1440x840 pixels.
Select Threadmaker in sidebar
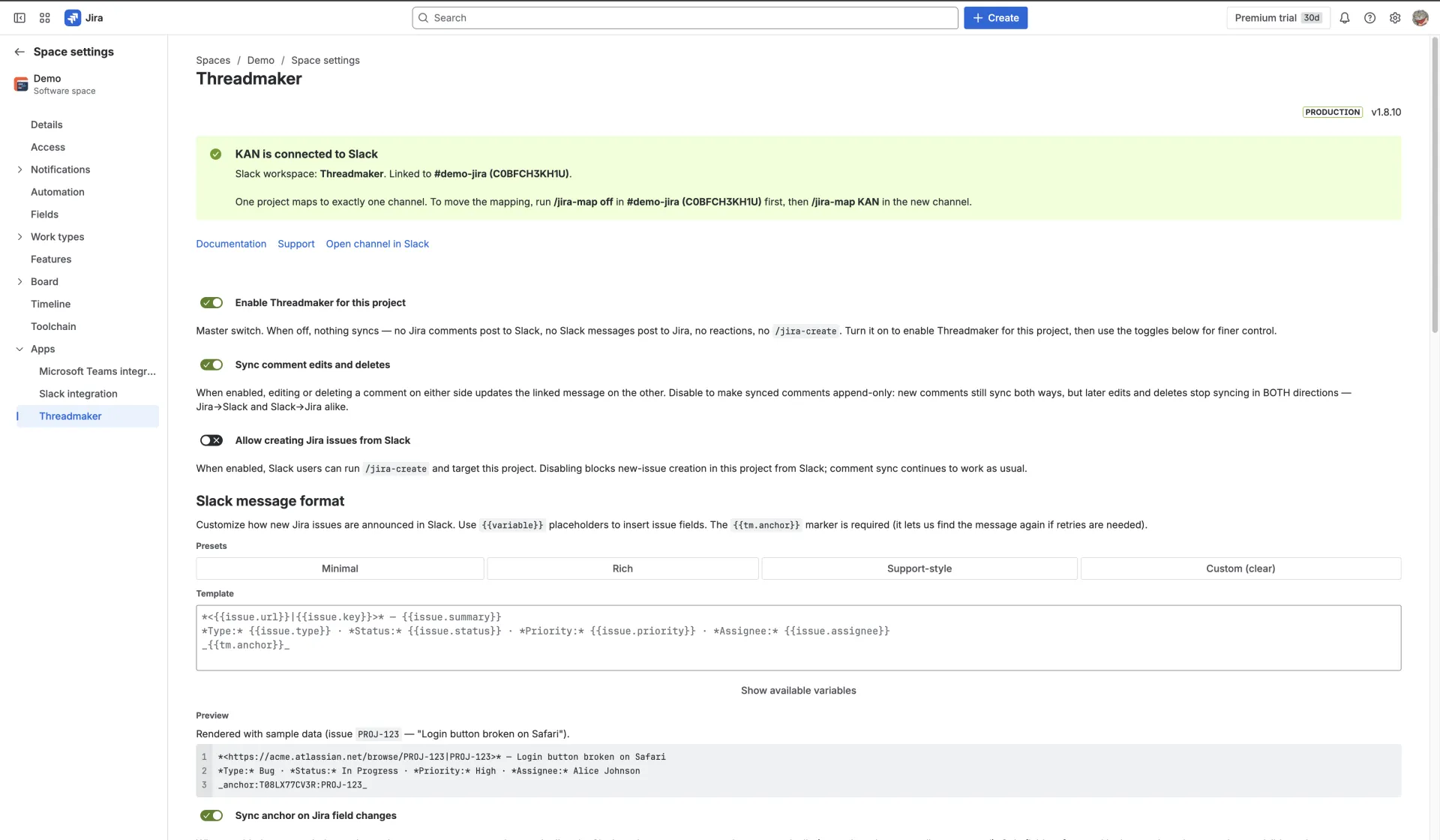click(88, 416)
